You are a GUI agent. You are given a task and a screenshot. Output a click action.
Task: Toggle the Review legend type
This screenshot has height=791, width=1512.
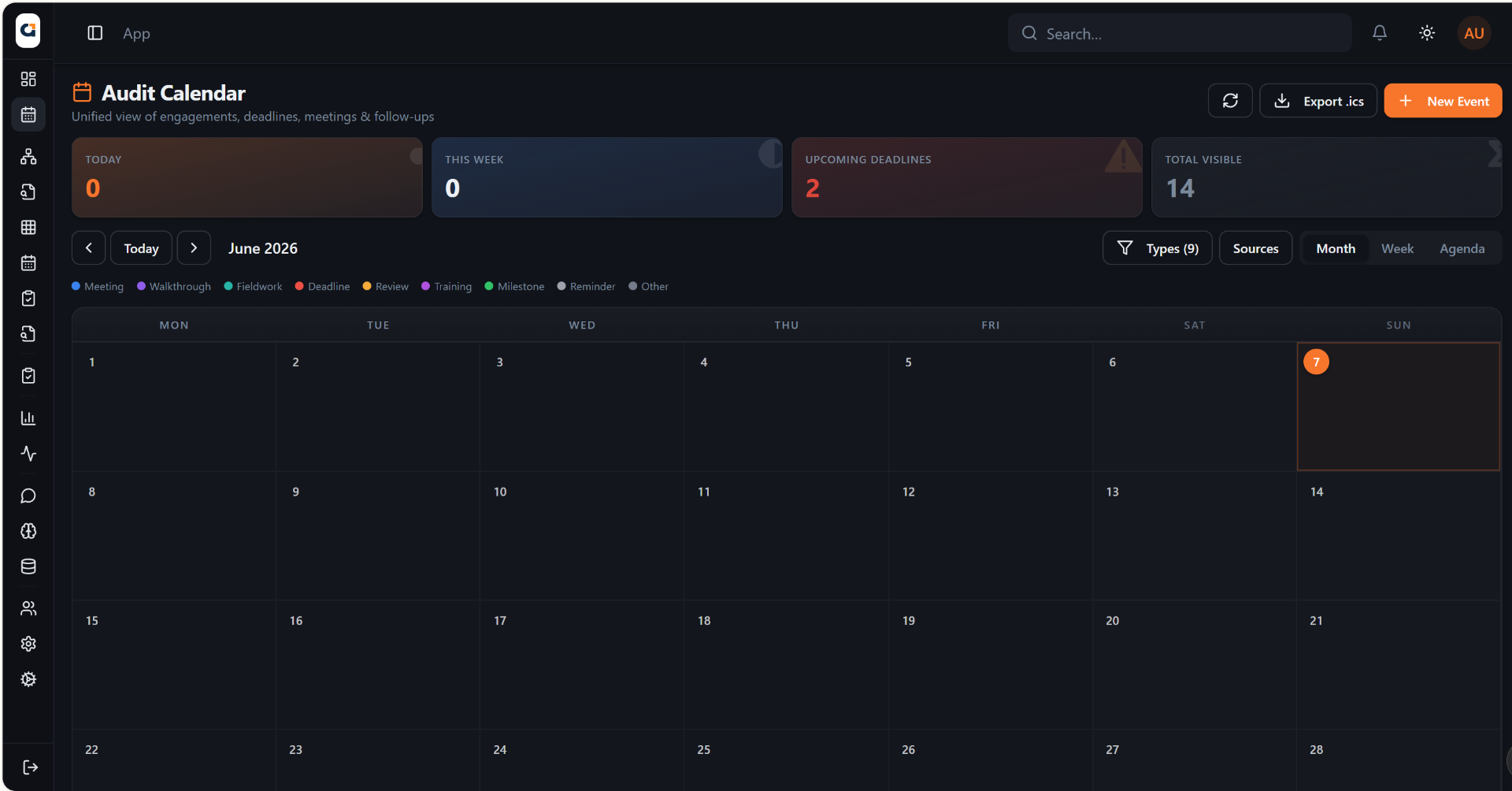click(385, 286)
